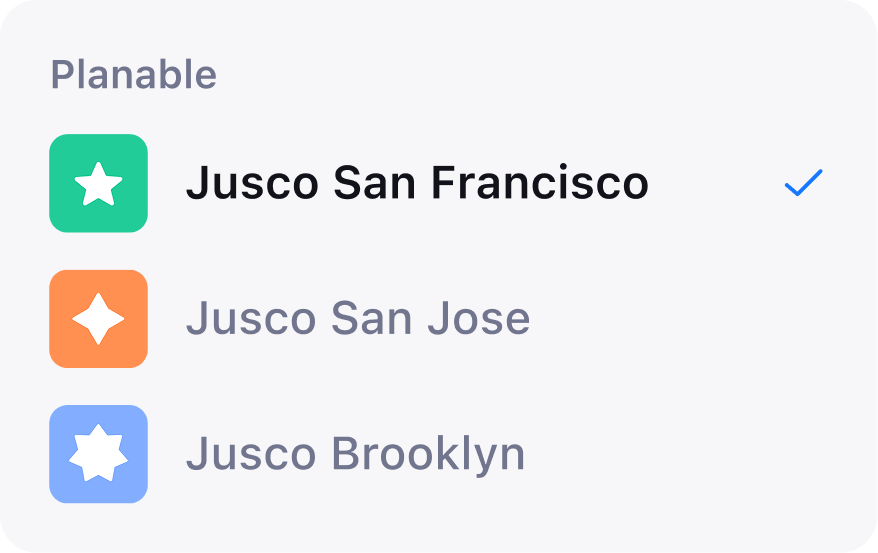This screenshot has height=553, width=878.
Task: Click the orange four-point star workspace icon
Action: click(99, 318)
